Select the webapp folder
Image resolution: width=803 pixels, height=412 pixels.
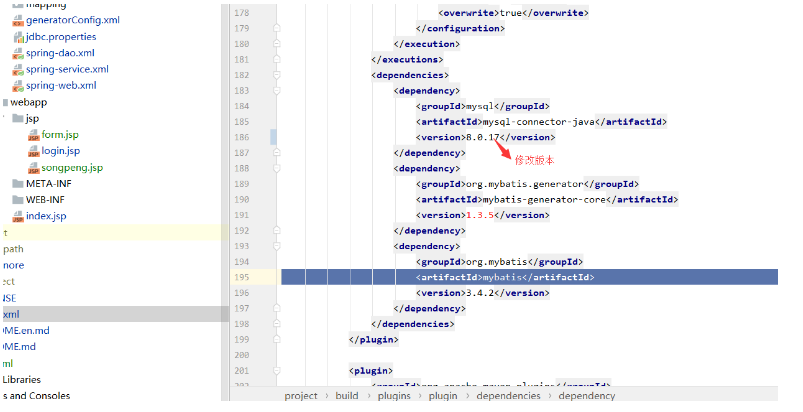(29, 102)
